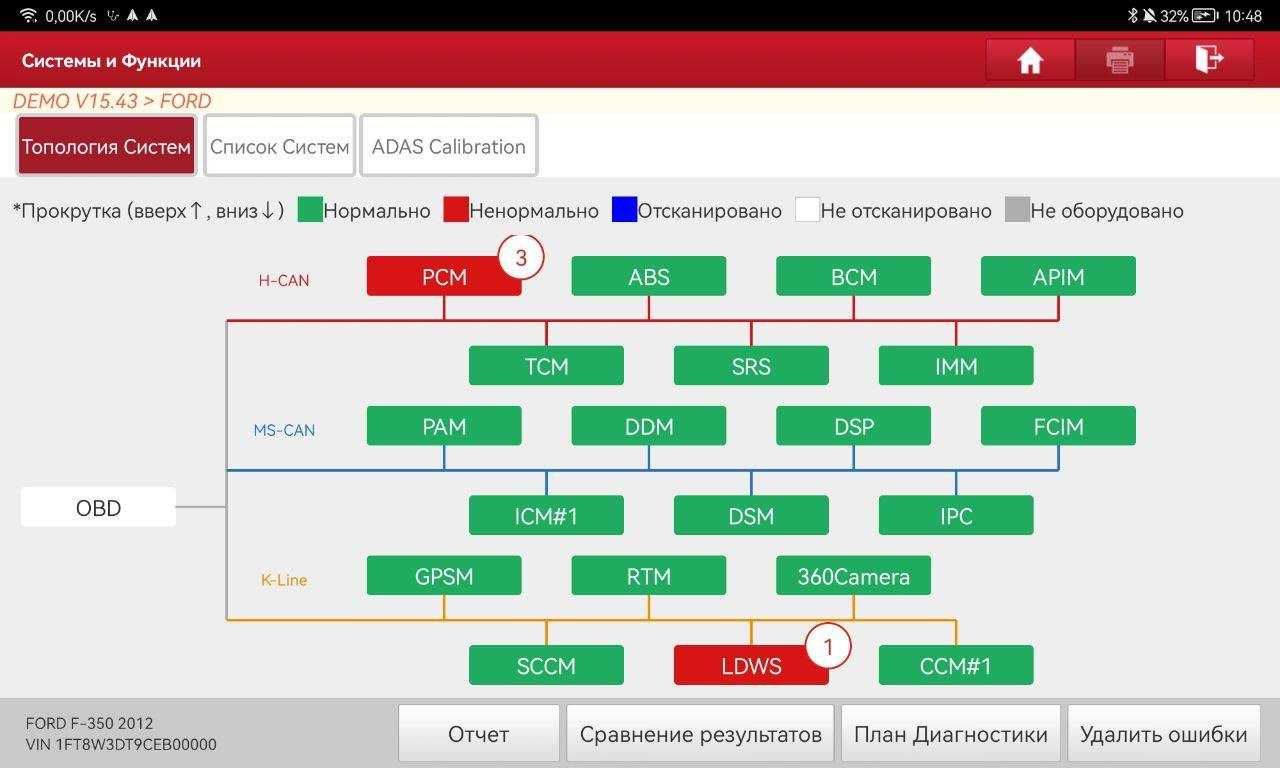Select the BCM module node
This screenshot has height=768, width=1280.
(x=854, y=277)
